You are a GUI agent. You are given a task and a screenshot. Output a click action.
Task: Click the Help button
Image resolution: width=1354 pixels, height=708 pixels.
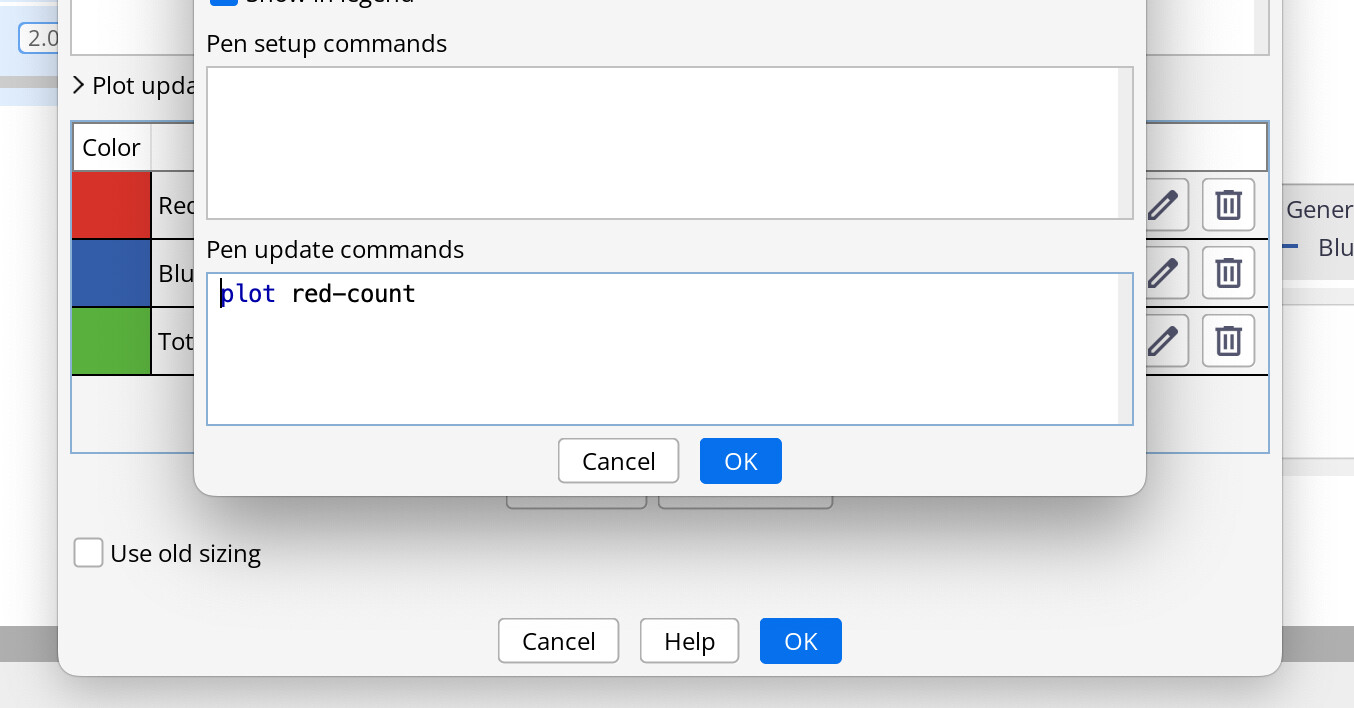(689, 641)
